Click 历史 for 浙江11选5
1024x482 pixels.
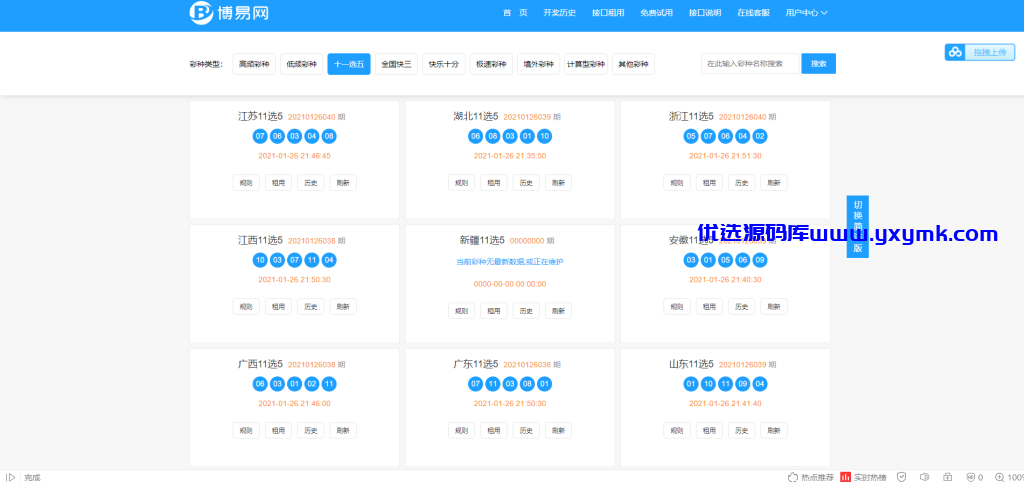click(x=741, y=182)
